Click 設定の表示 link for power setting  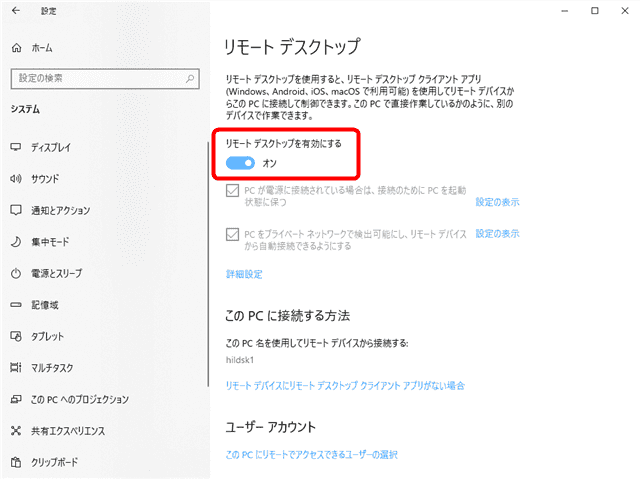pos(497,202)
